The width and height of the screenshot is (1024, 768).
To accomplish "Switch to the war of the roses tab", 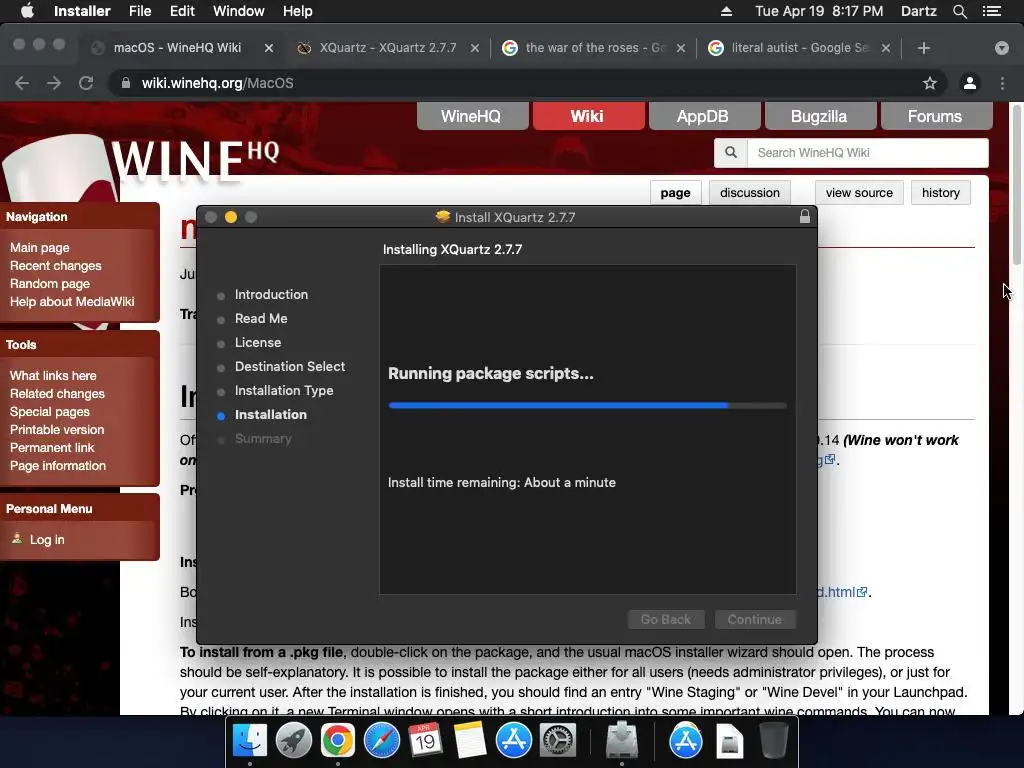I will pos(594,48).
